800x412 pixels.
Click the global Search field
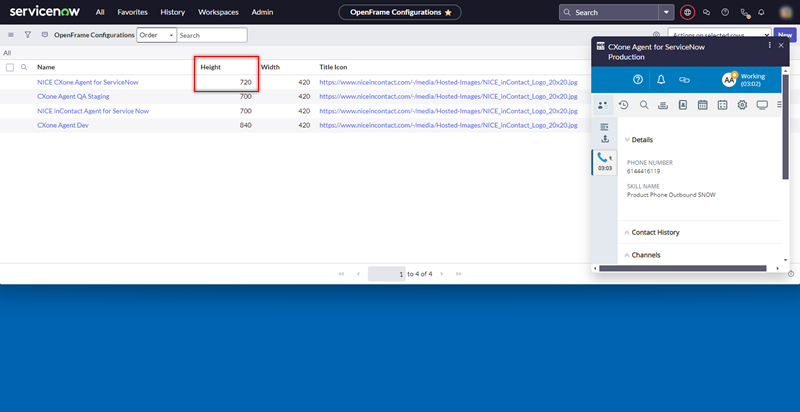[x=609, y=12]
